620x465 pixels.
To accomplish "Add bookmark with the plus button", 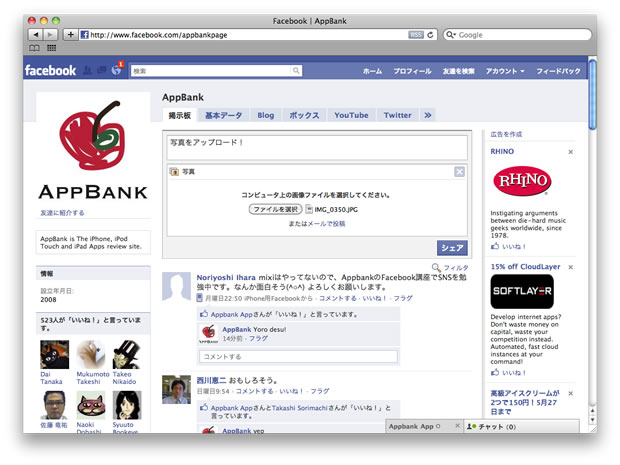I will (70, 35).
